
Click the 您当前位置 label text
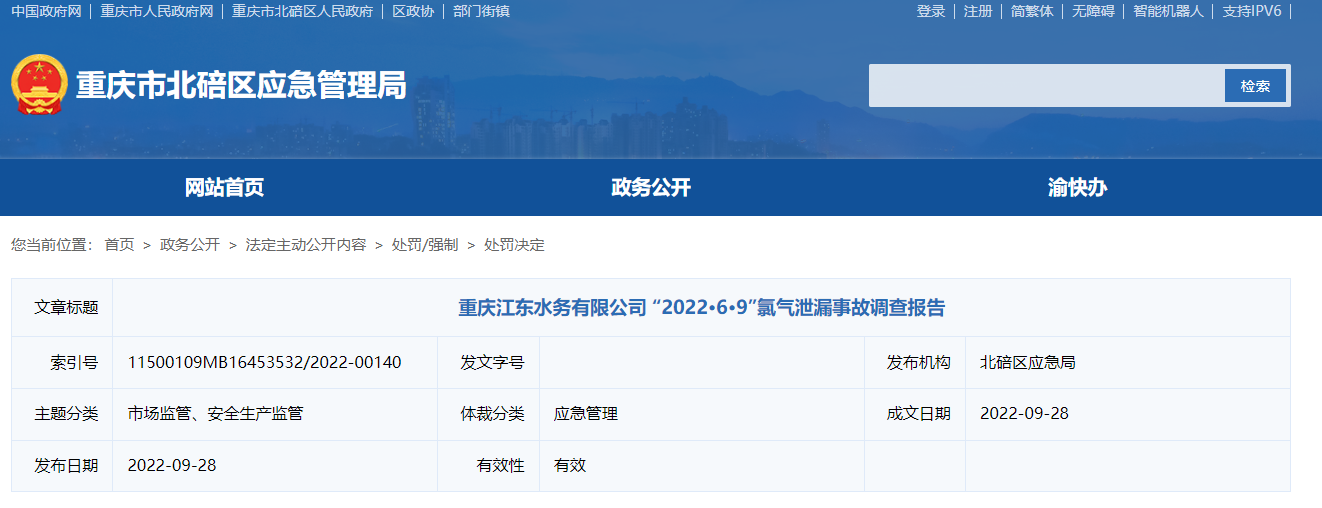pyautogui.click(x=51, y=245)
